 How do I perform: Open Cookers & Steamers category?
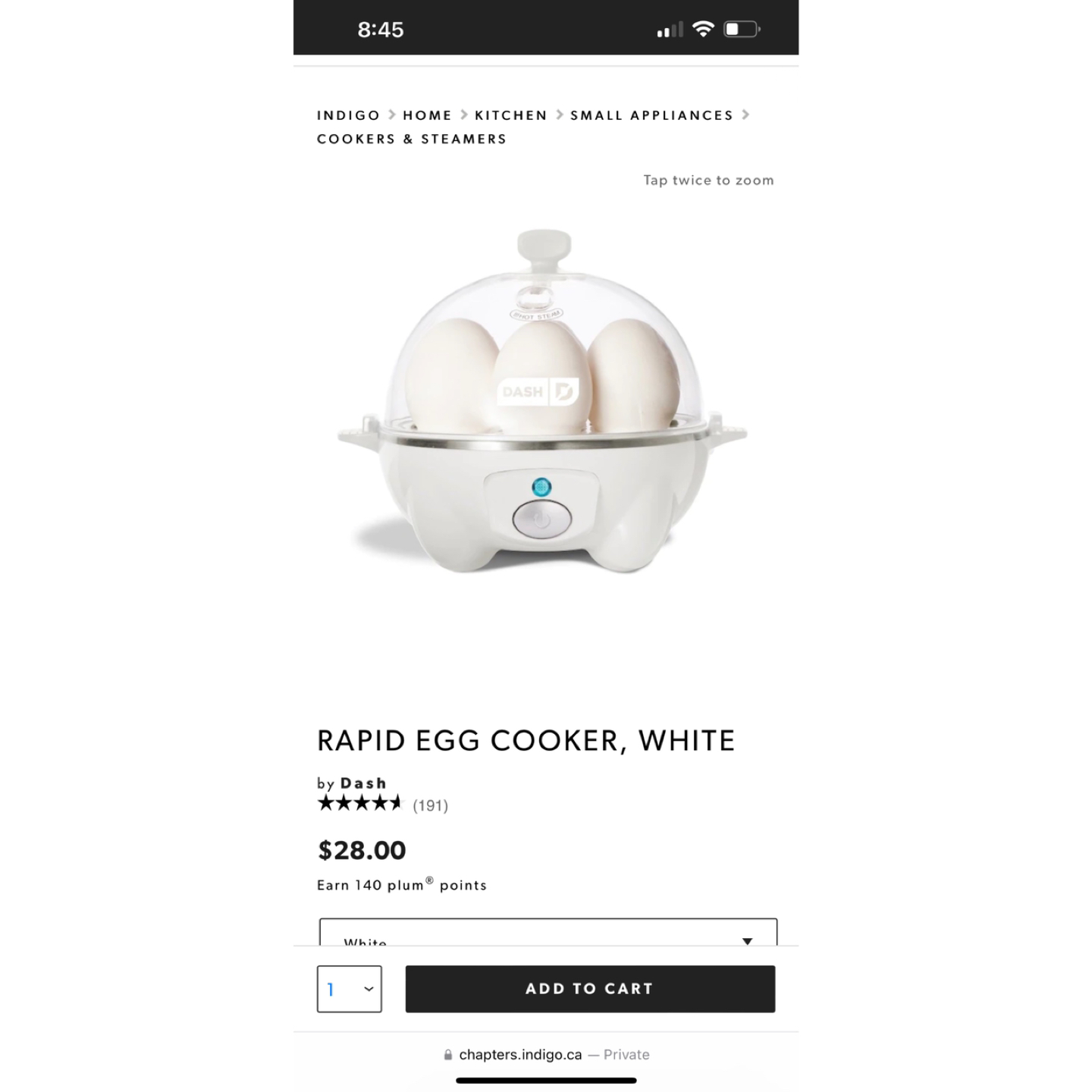click(412, 139)
